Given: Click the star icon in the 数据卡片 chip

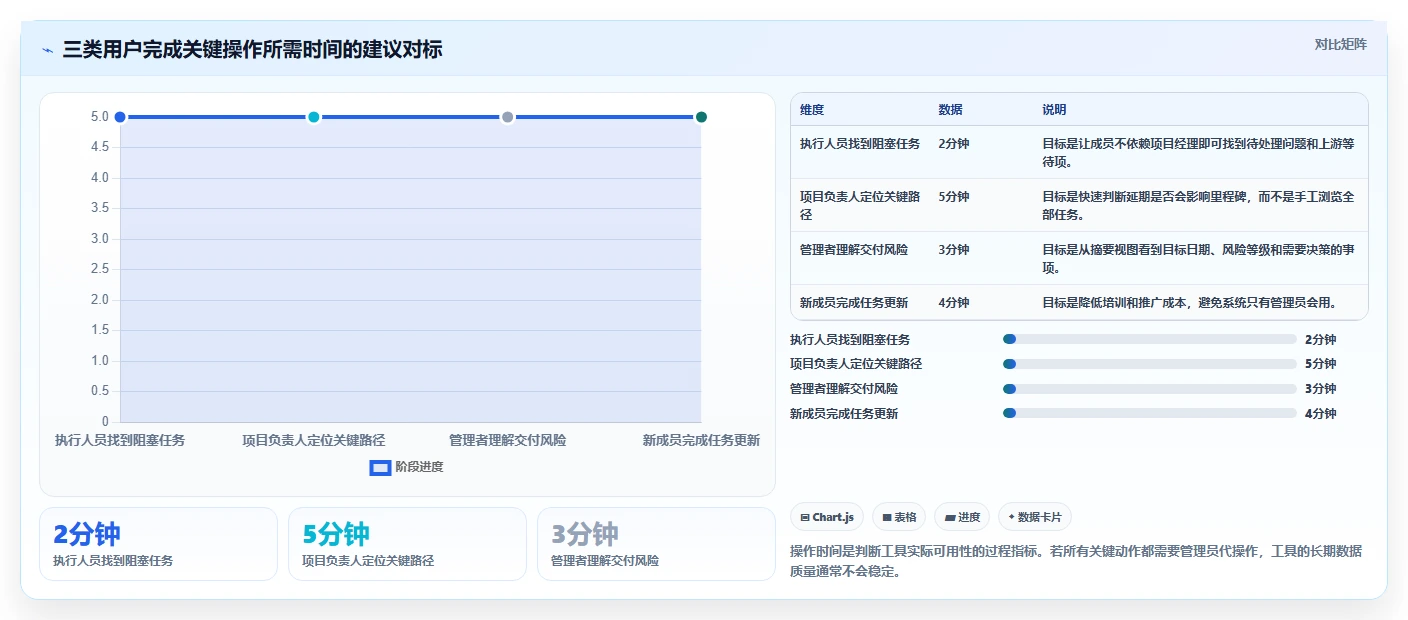Looking at the screenshot, I should [1011, 518].
